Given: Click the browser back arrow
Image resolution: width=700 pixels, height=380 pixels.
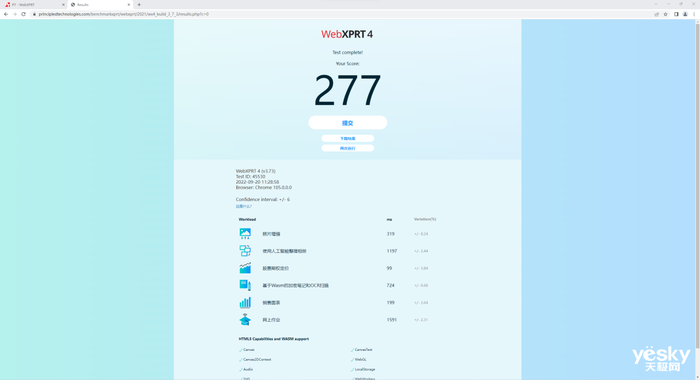Looking at the screenshot, I should coord(6,14).
